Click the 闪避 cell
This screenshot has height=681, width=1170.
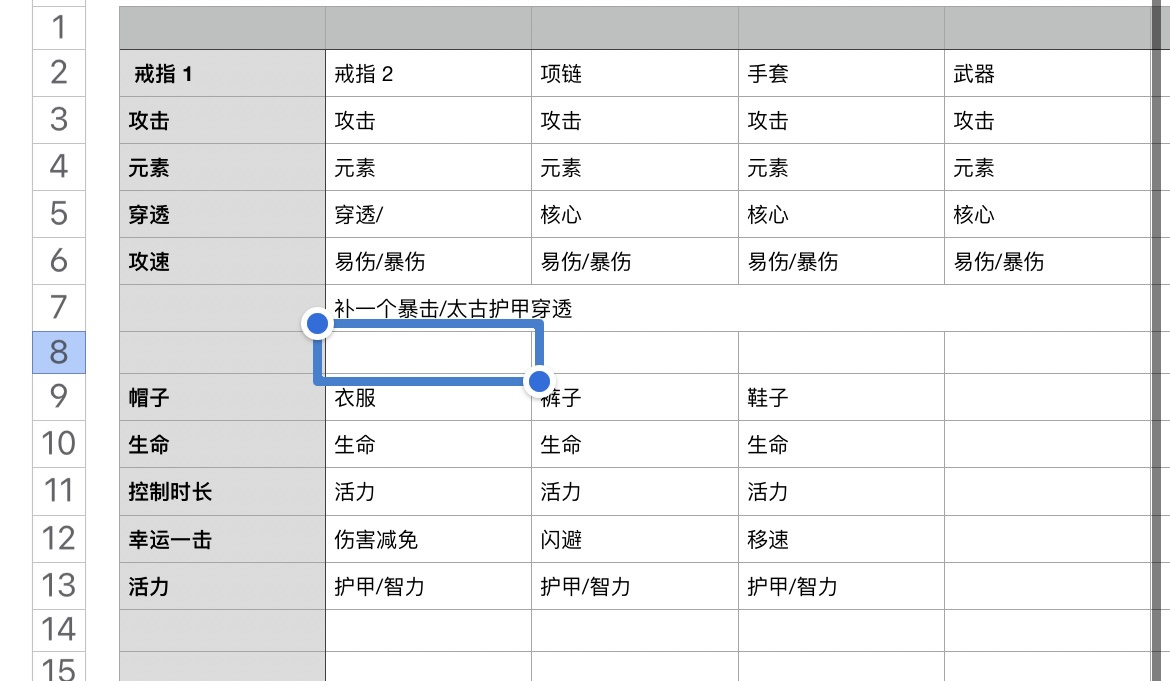[635, 539]
